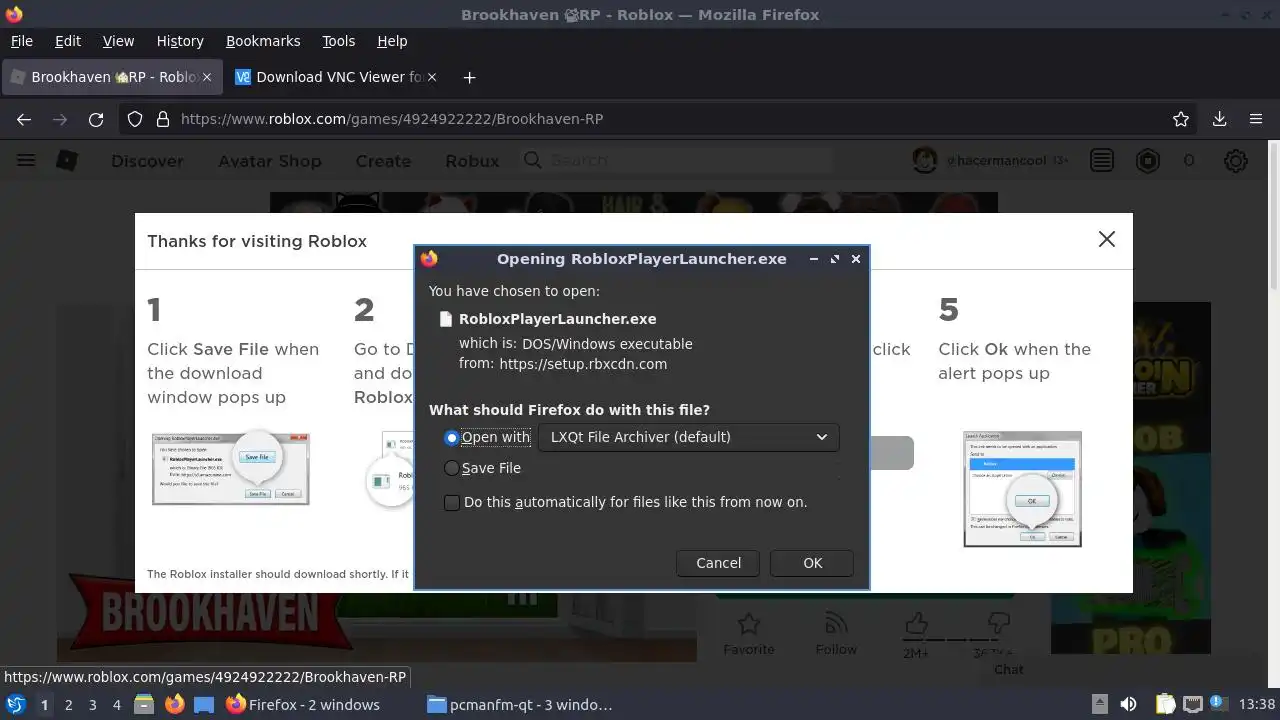Open file manager launcher in taskbar
This screenshot has height=720, width=1280.
click(143, 704)
